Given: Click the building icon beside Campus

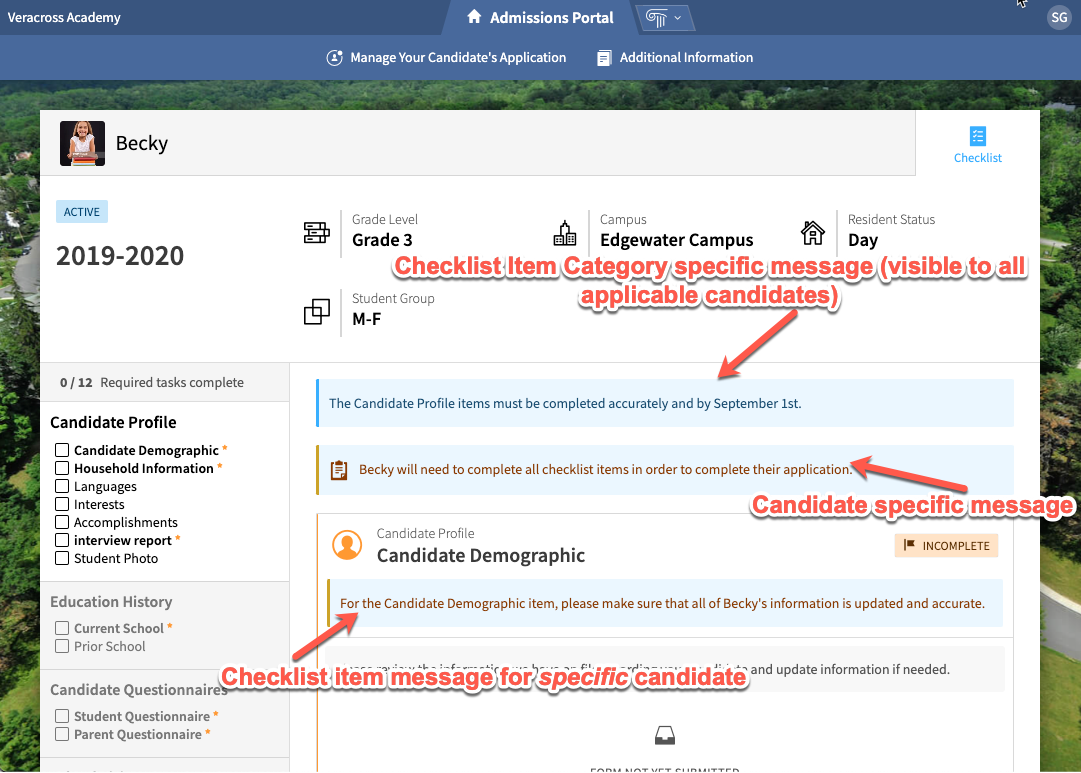Looking at the screenshot, I should (x=565, y=230).
